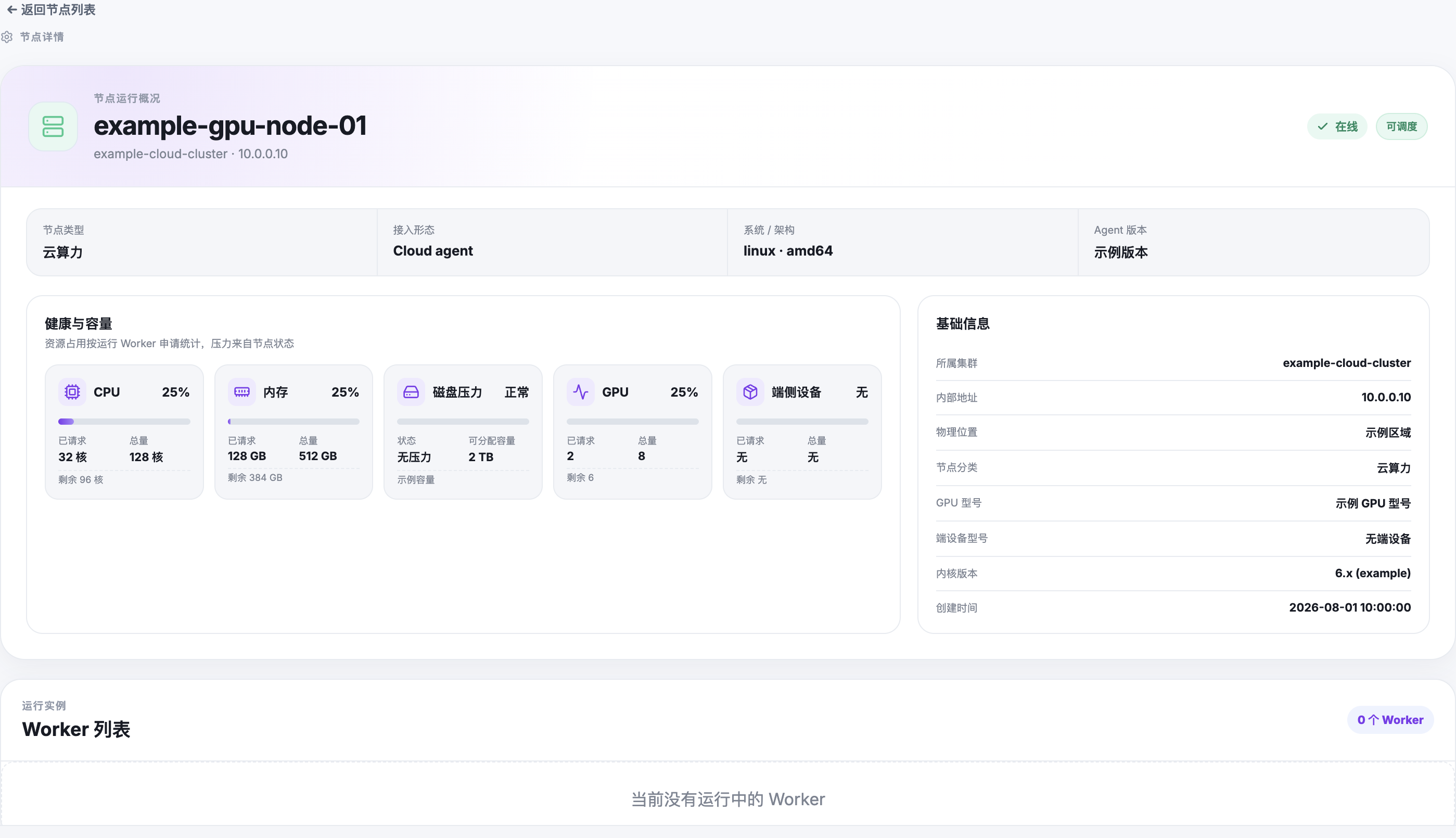Click the 0 个 Worker count badge

1390,720
